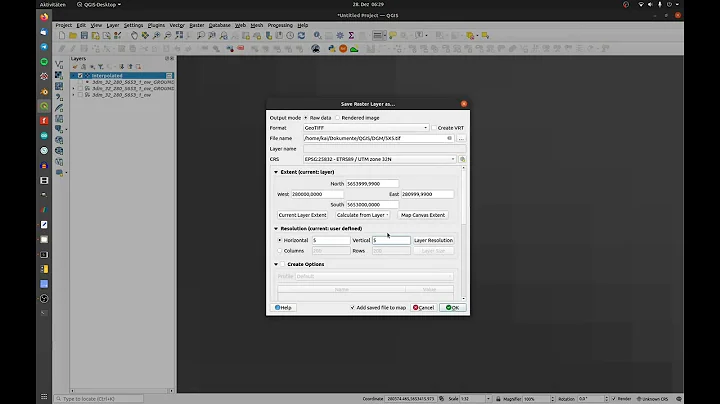The height and width of the screenshot is (404, 720).
Task: Open the Processing menu
Action: [x=280, y=25]
